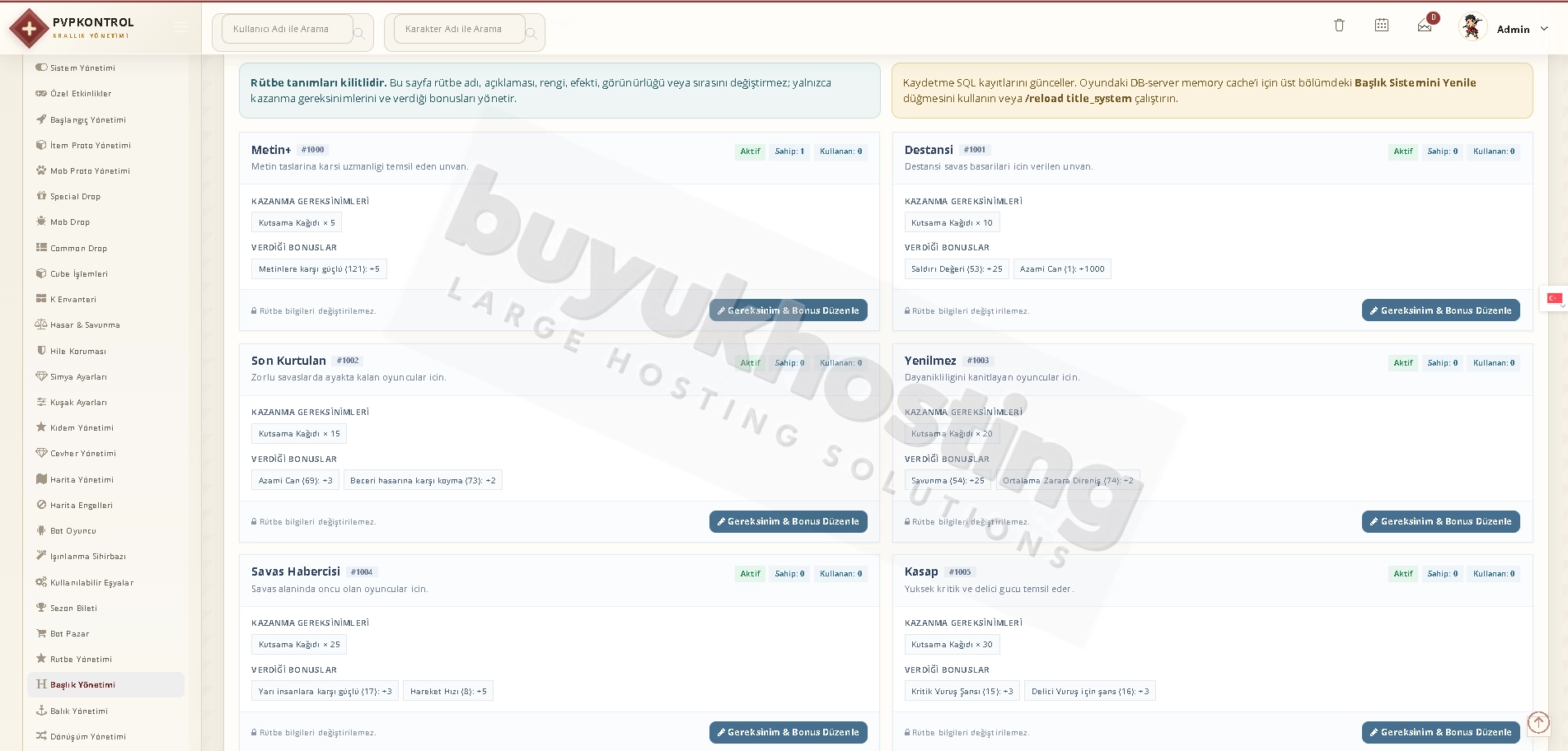The height and width of the screenshot is (751, 1568).
Task: Edit requirements and bonuses for Yenilmez
Action: [x=1440, y=521]
